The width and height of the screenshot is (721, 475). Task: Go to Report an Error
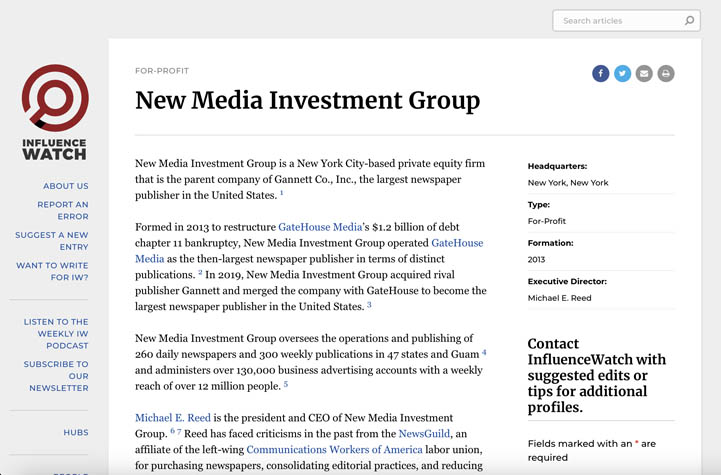[63, 210]
